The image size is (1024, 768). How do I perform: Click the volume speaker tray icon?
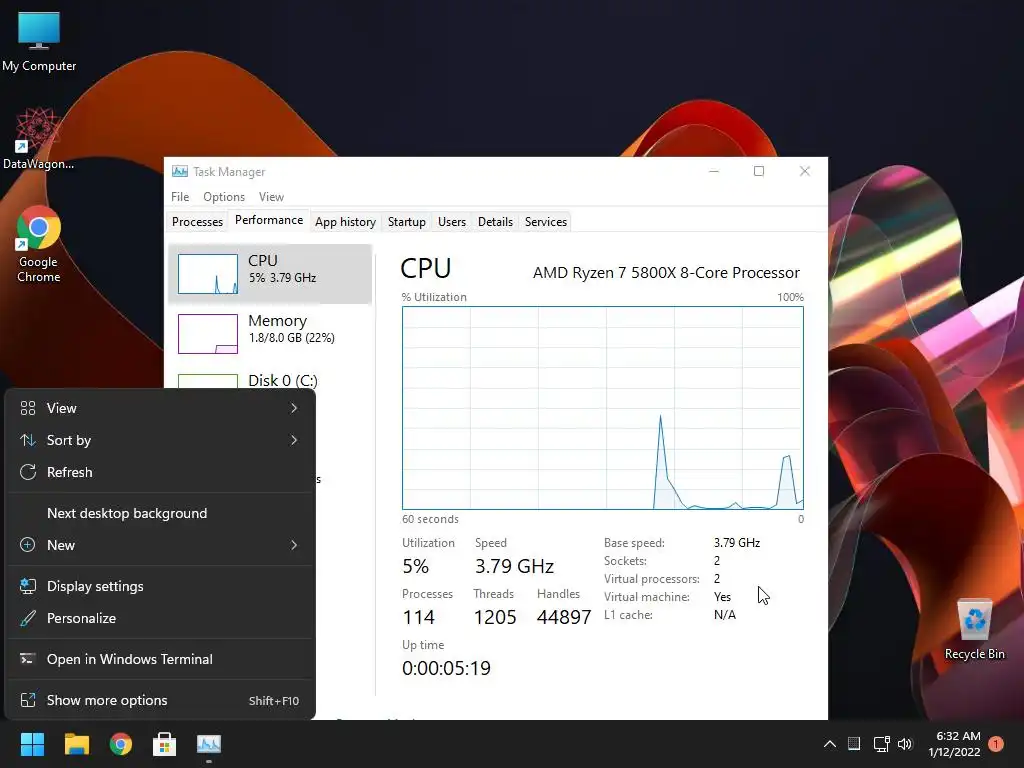(904, 744)
